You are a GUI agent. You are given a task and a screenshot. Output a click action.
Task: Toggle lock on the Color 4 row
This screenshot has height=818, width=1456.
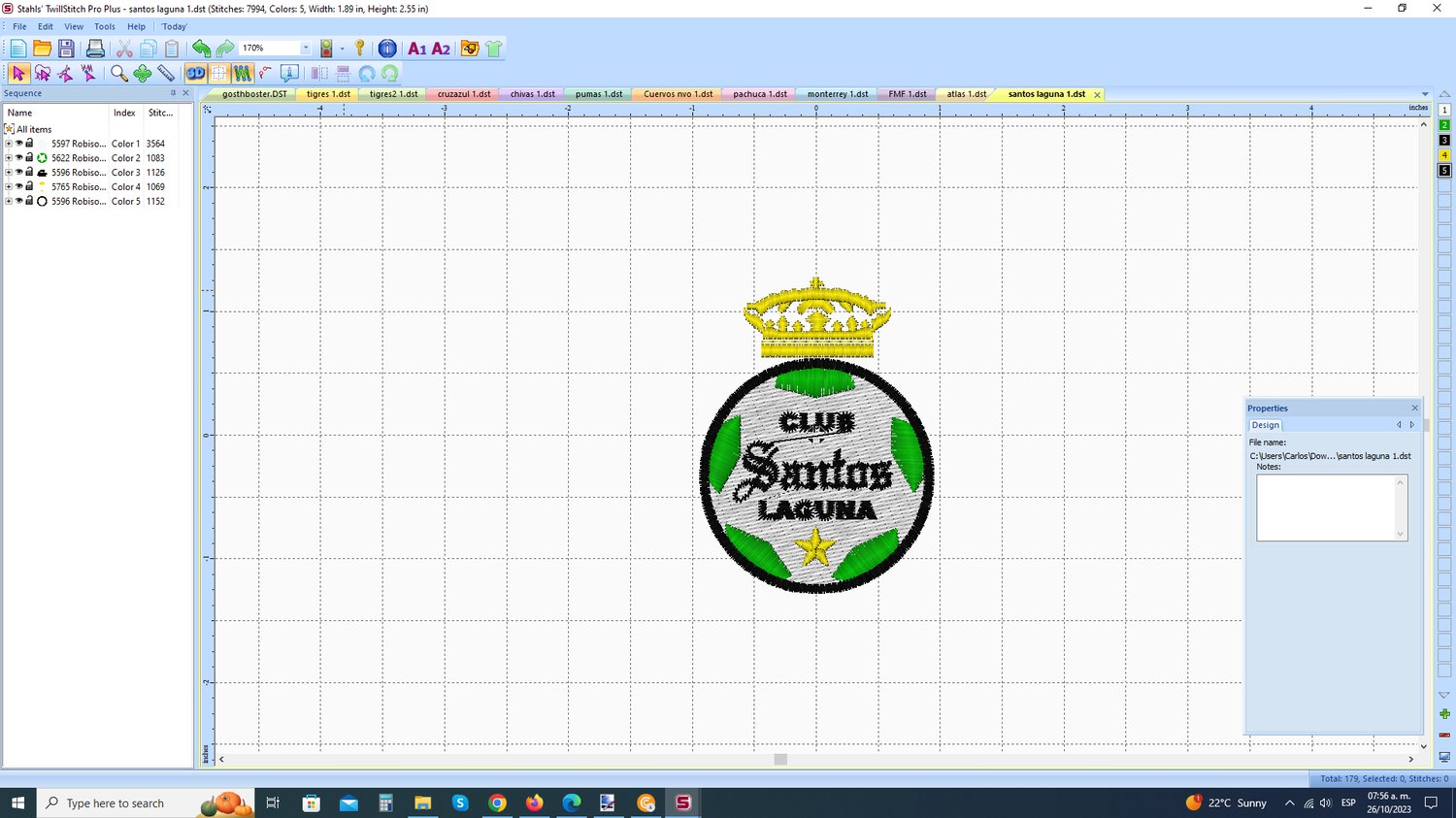coord(29,186)
